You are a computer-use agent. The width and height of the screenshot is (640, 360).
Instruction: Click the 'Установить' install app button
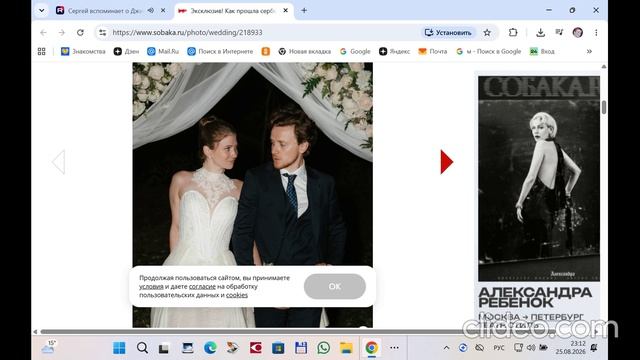[x=448, y=32]
